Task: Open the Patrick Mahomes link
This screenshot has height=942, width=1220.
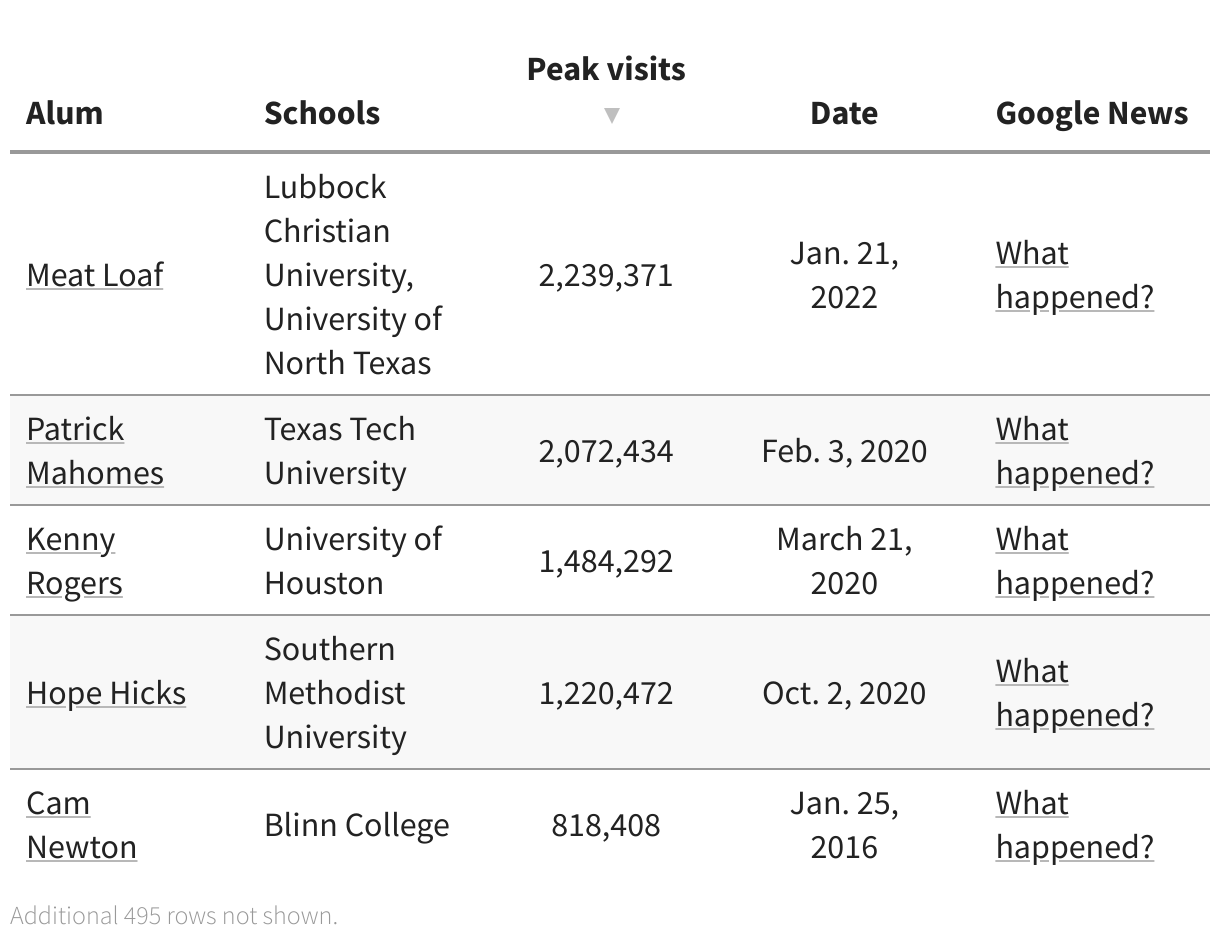Action: [94, 451]
